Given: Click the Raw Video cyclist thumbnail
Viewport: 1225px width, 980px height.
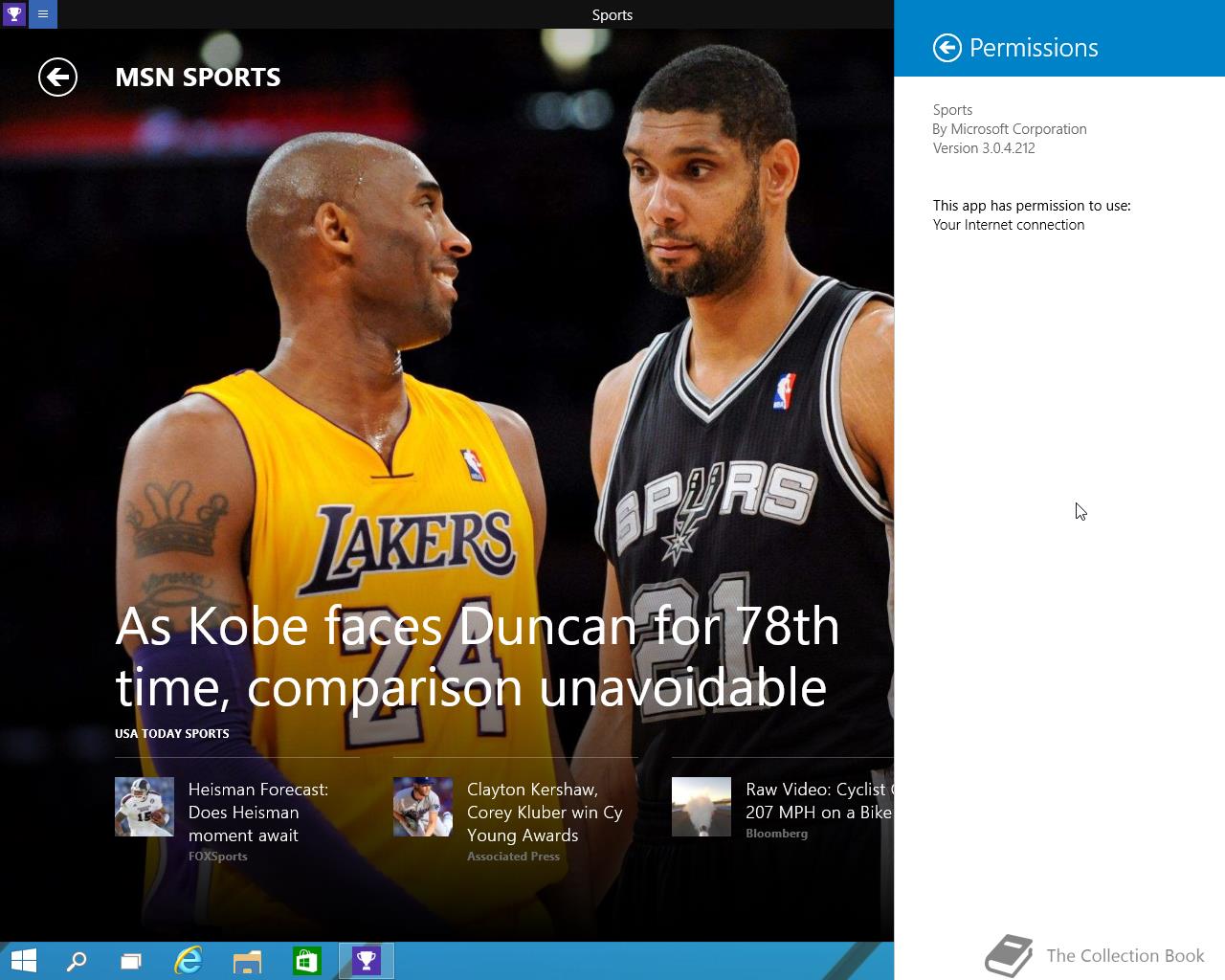Looking at the screenshot, I should click(702, 807).
